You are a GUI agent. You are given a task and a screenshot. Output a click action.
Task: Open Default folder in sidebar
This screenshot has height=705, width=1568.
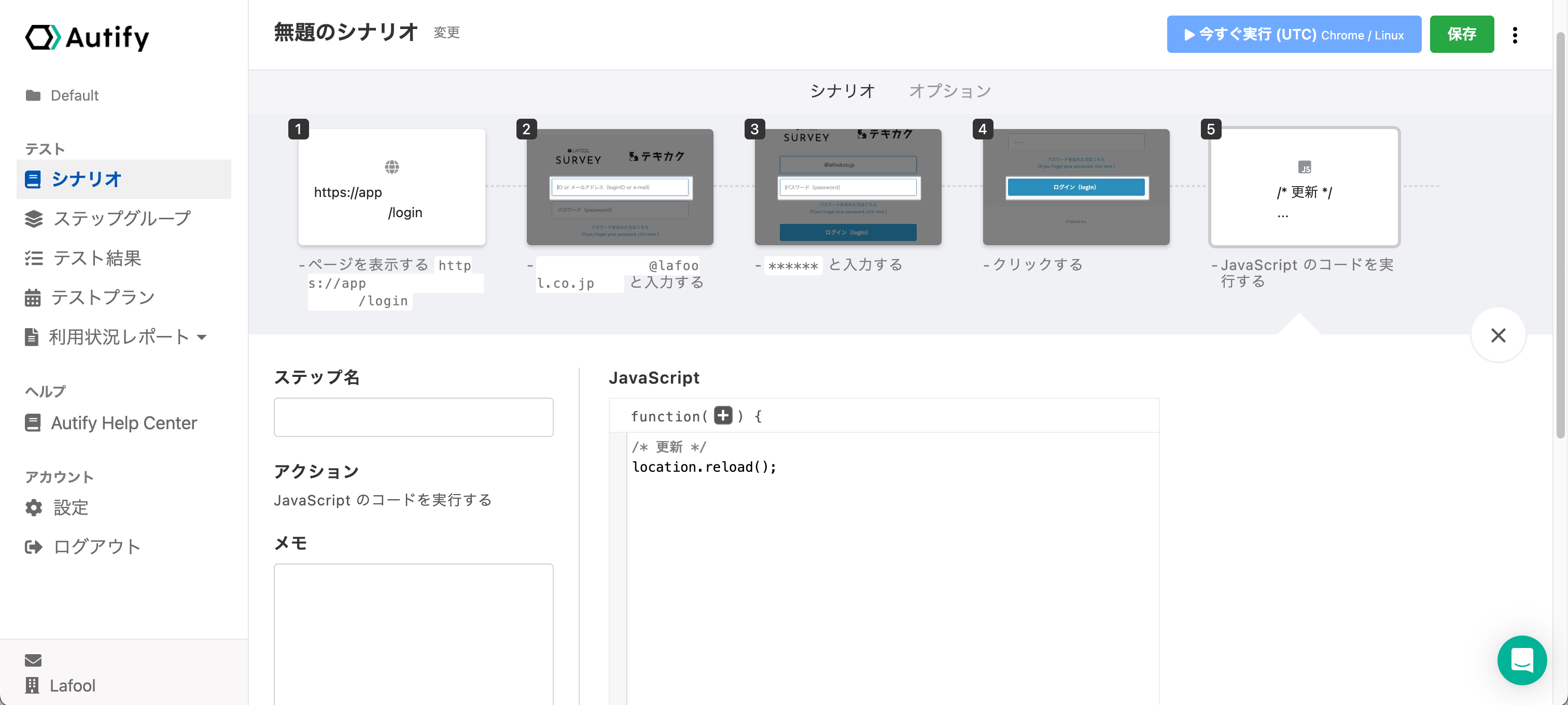74,95
